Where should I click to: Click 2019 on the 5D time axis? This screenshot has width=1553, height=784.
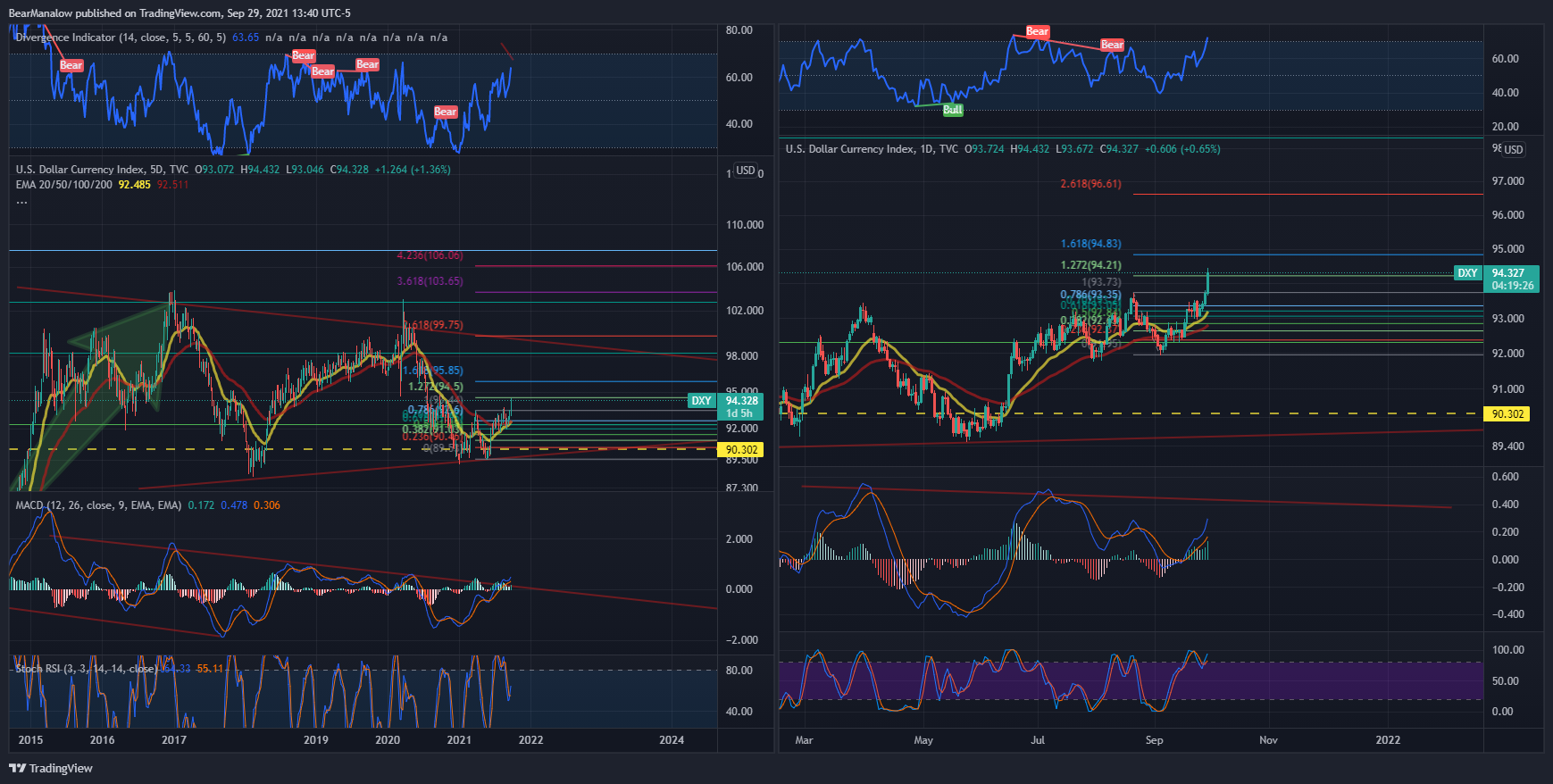[316, 739]
